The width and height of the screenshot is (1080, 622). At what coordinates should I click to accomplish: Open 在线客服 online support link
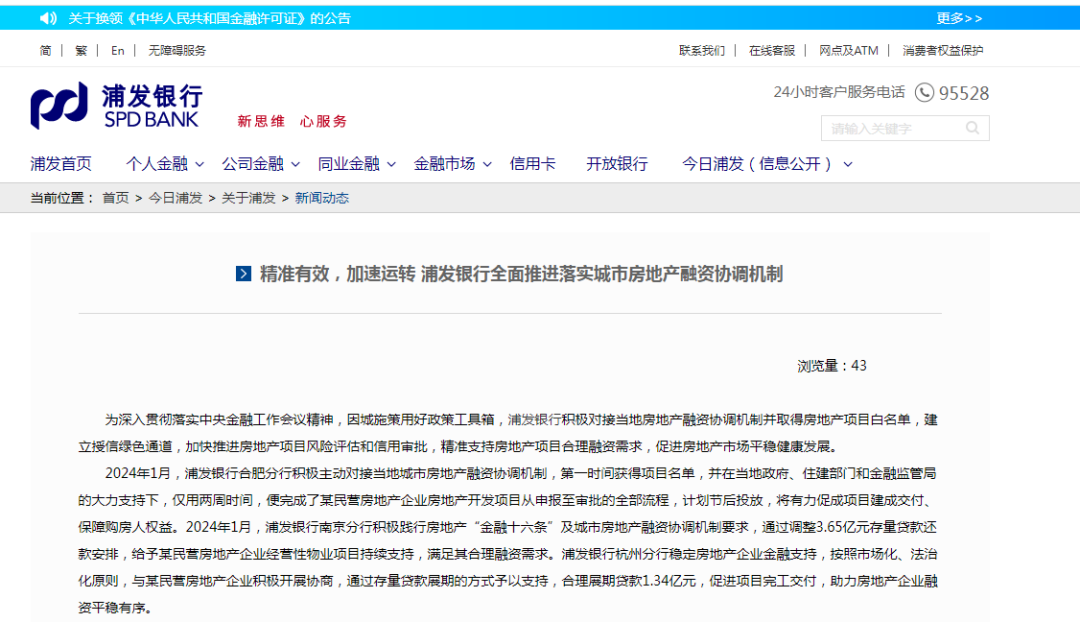pyautogui.click(x=771, y=50)
